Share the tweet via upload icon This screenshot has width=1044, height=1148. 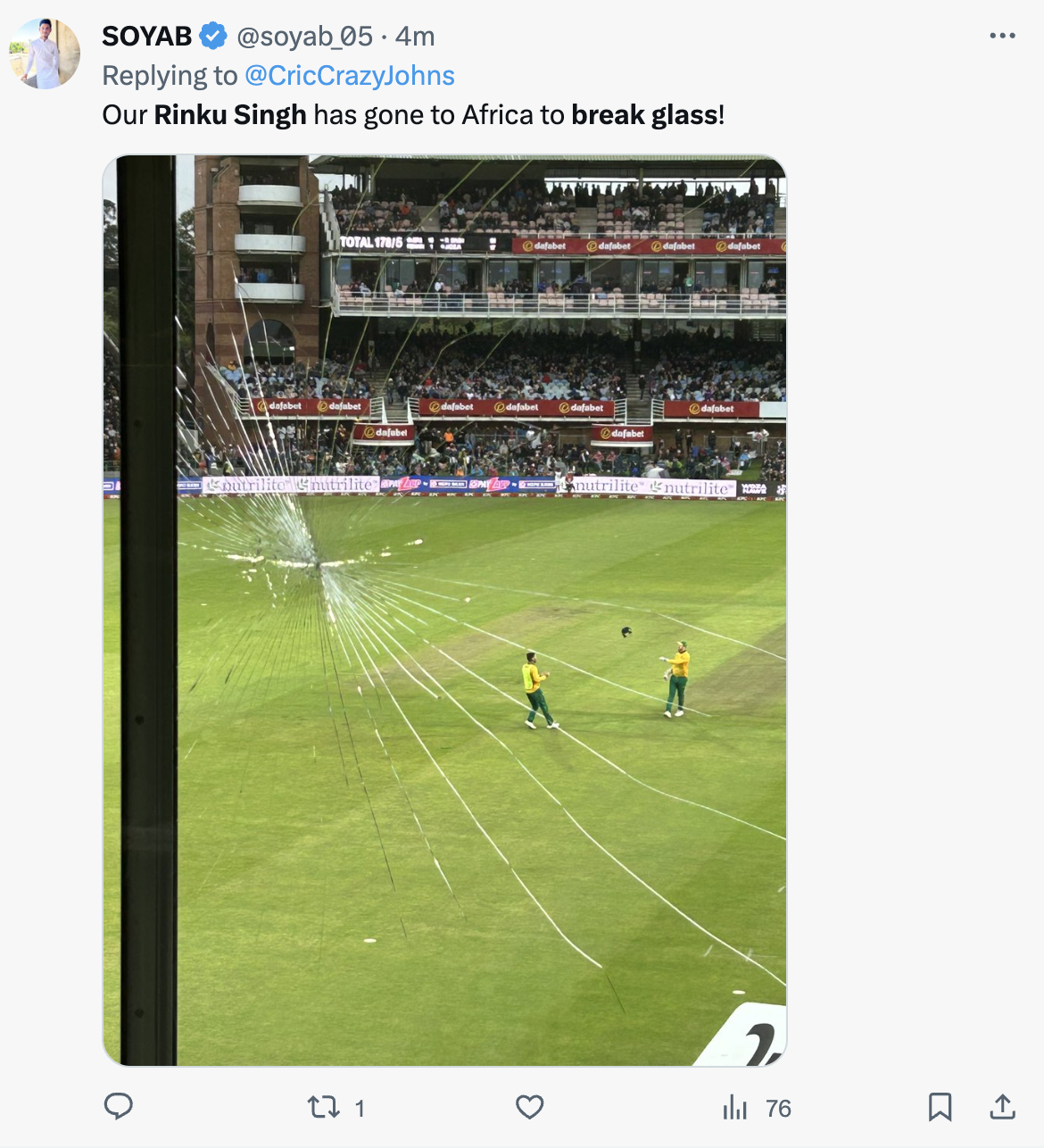pyautogui.click(x=1003, y=1107)
